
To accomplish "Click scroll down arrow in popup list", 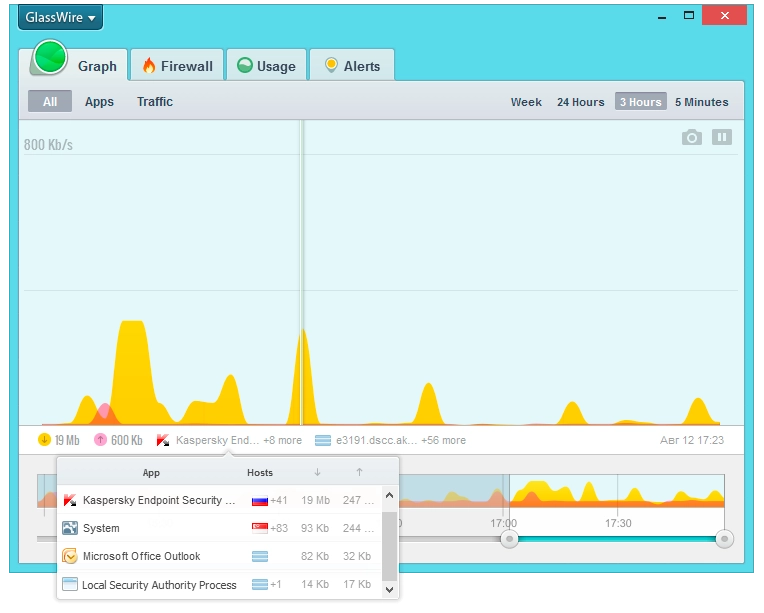I will click(x=389, y=590).
